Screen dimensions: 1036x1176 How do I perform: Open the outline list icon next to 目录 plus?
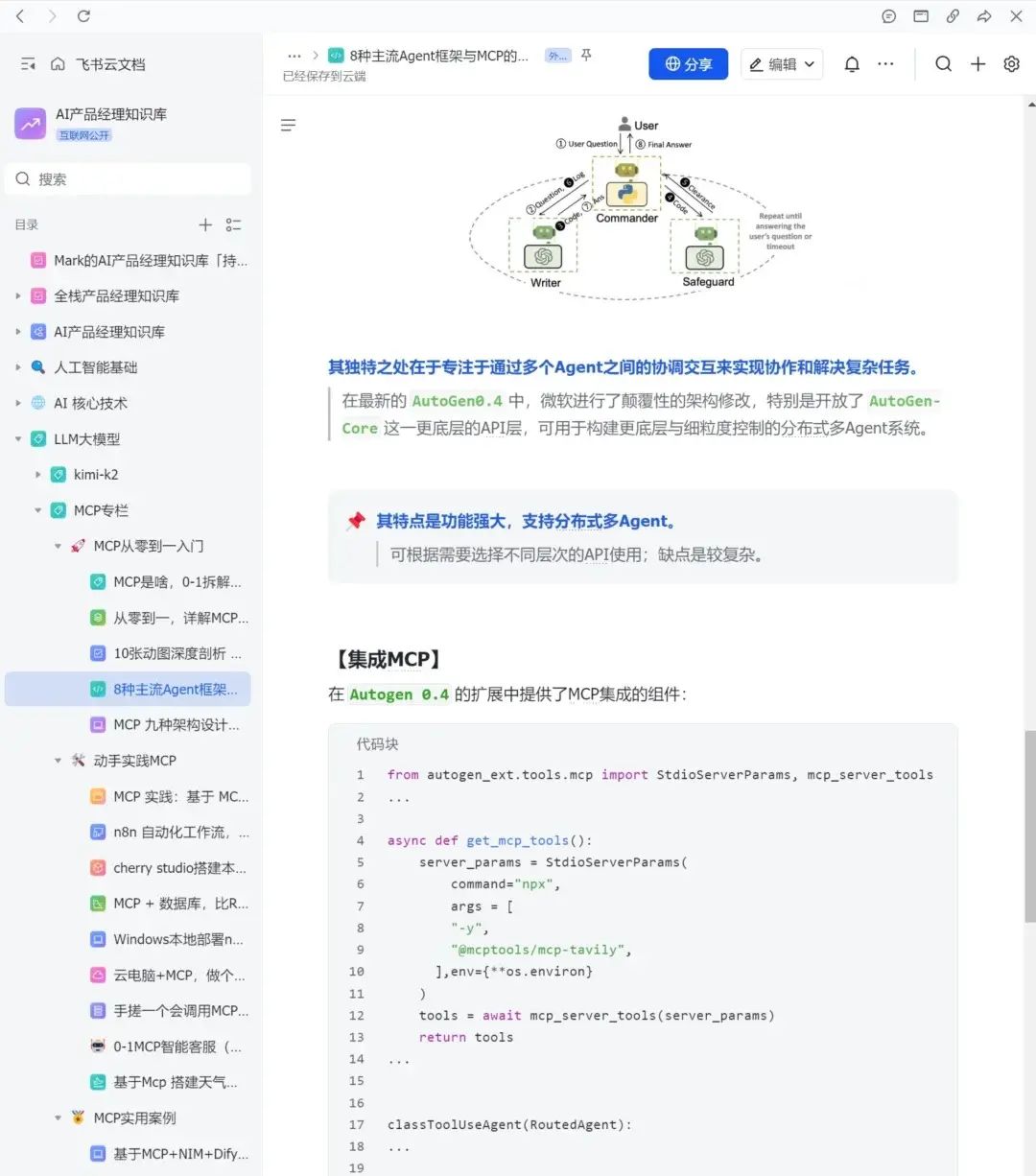[x=233, y=224]
